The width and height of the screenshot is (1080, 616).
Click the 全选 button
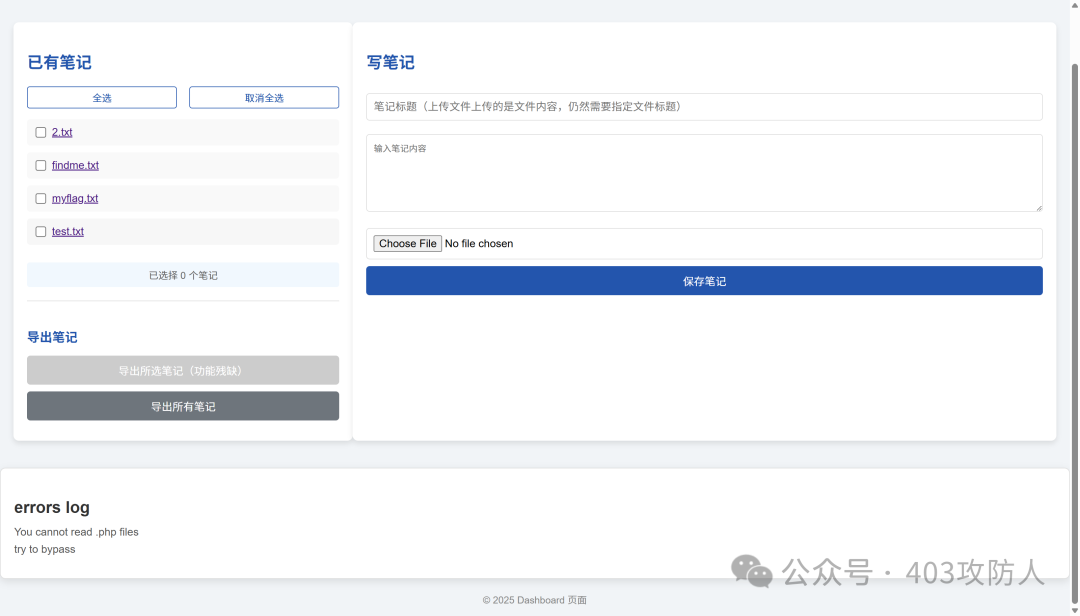102,97
